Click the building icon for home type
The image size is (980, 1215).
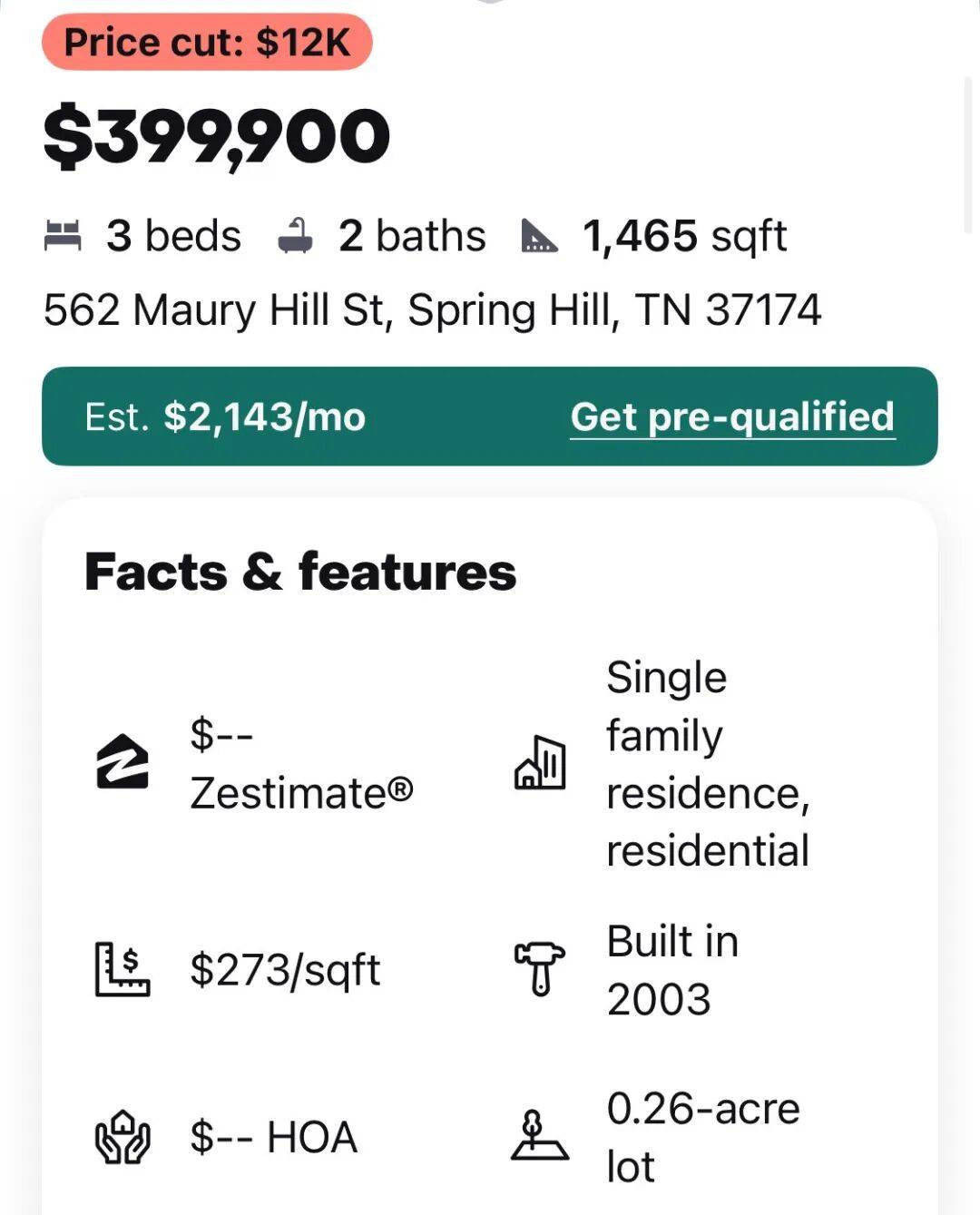click(540, 762)
